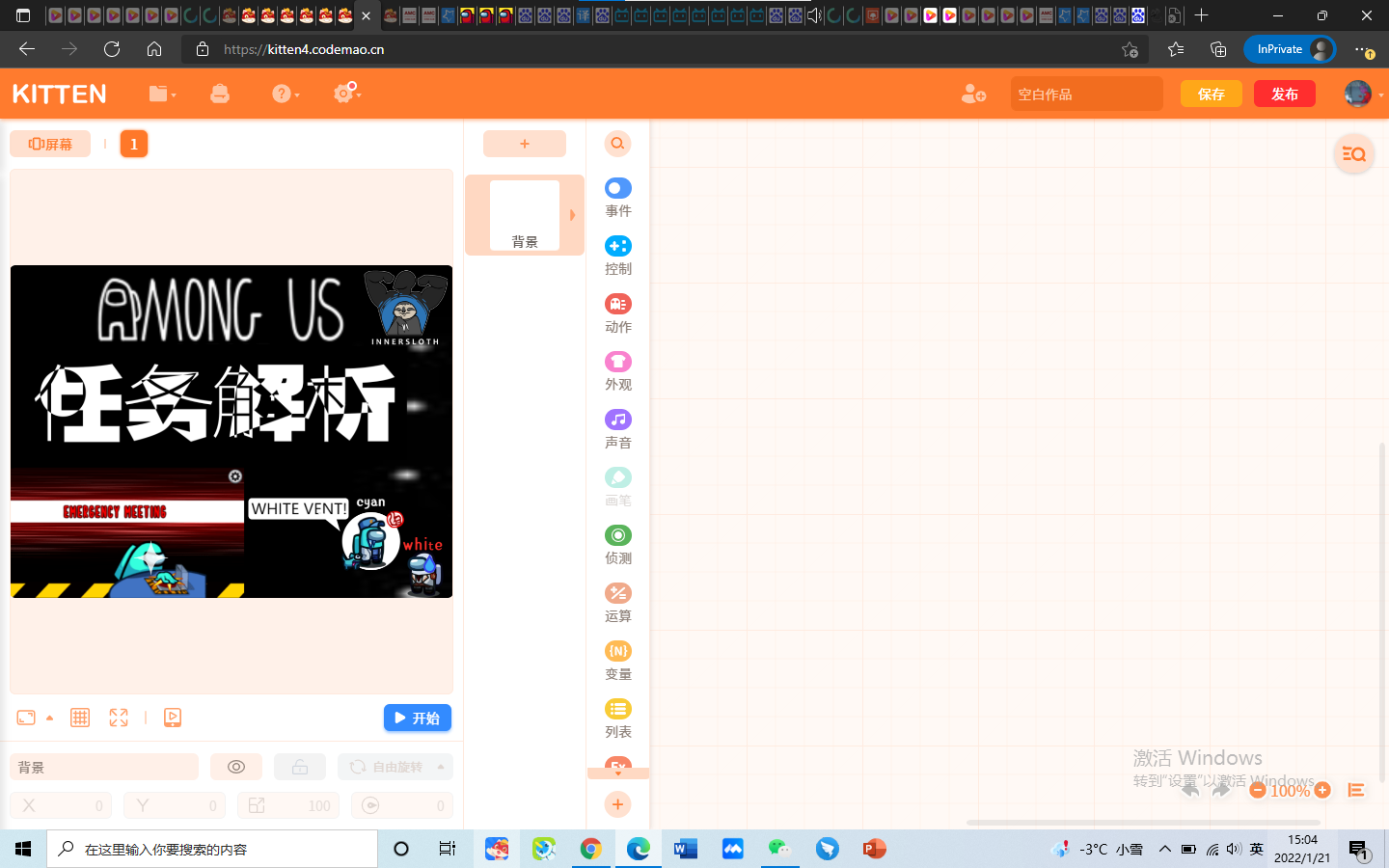1389x868 pixels.
Task: Open a new browser tab
Action: 1201,15
